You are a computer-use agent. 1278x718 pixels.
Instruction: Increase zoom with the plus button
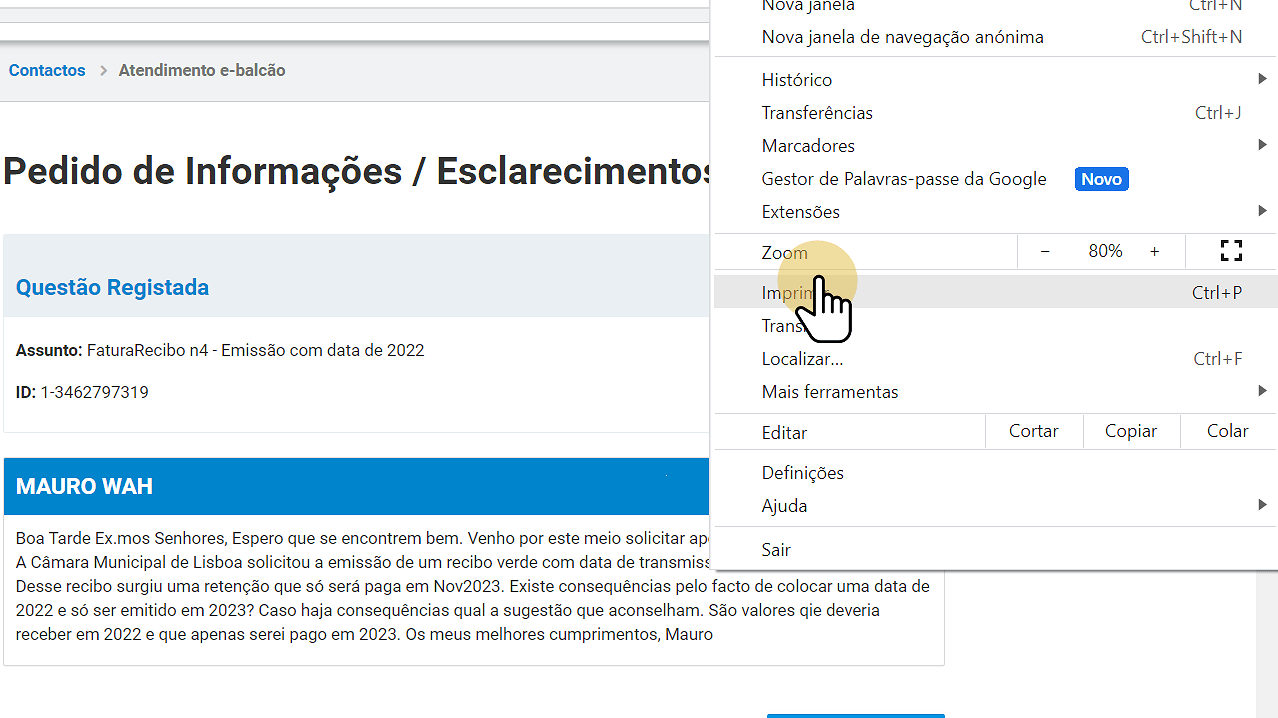pos(1154,251)
